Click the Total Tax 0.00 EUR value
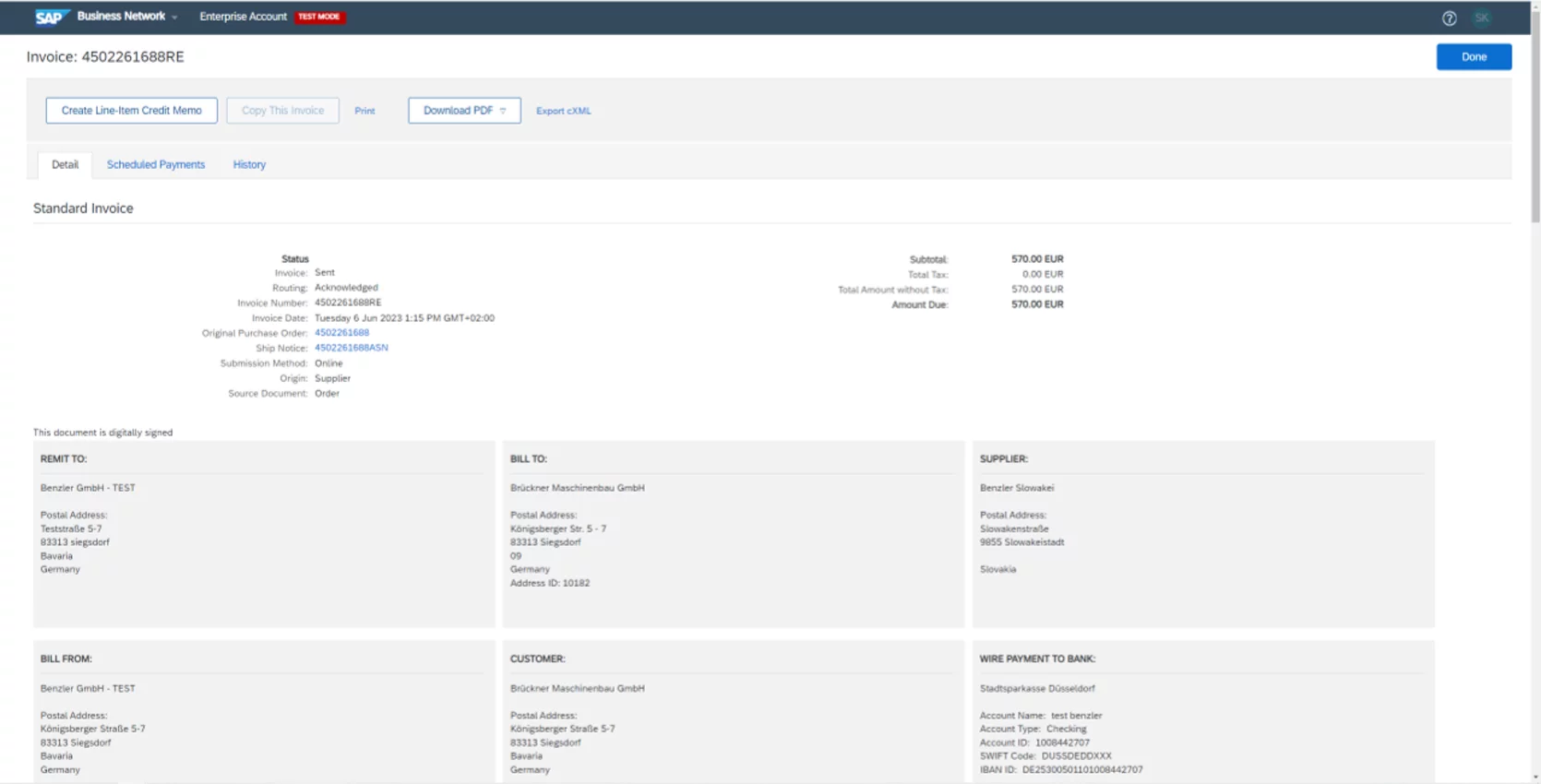Viewport: 1541px width, 784px height. pos(1043,274)
